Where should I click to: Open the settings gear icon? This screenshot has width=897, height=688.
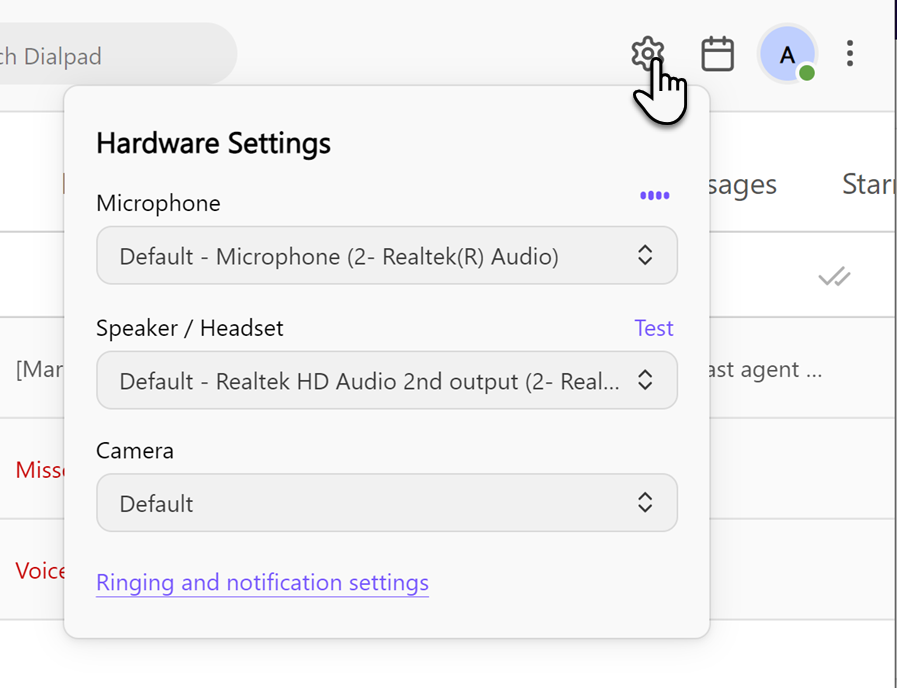tap(647, 53)
